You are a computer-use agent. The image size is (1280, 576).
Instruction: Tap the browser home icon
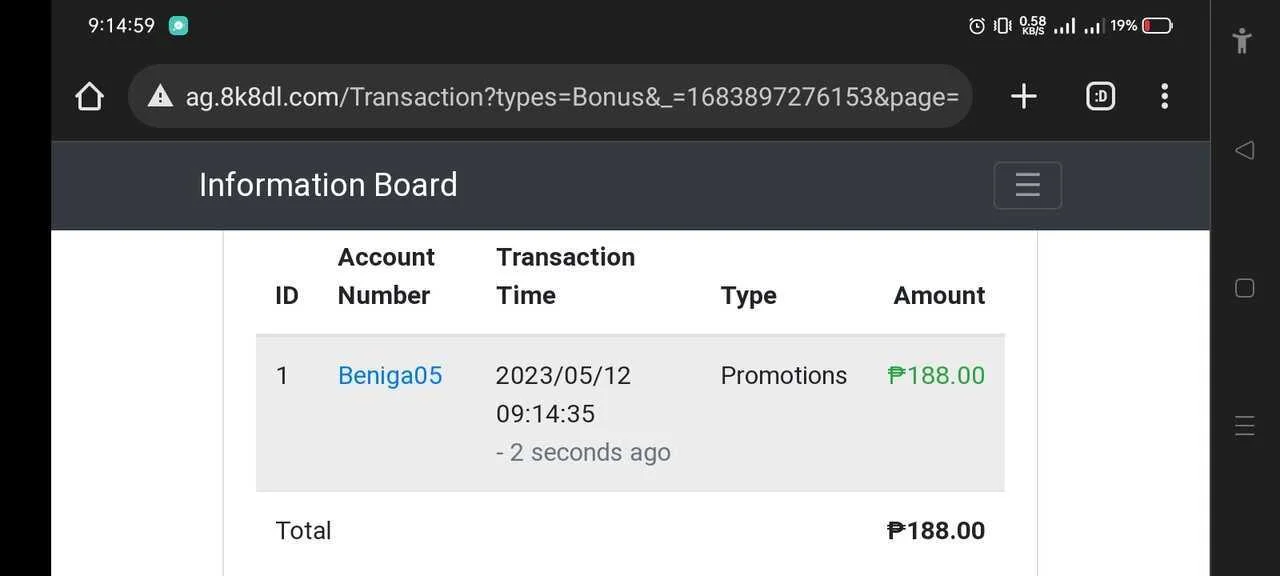(89, 96)
